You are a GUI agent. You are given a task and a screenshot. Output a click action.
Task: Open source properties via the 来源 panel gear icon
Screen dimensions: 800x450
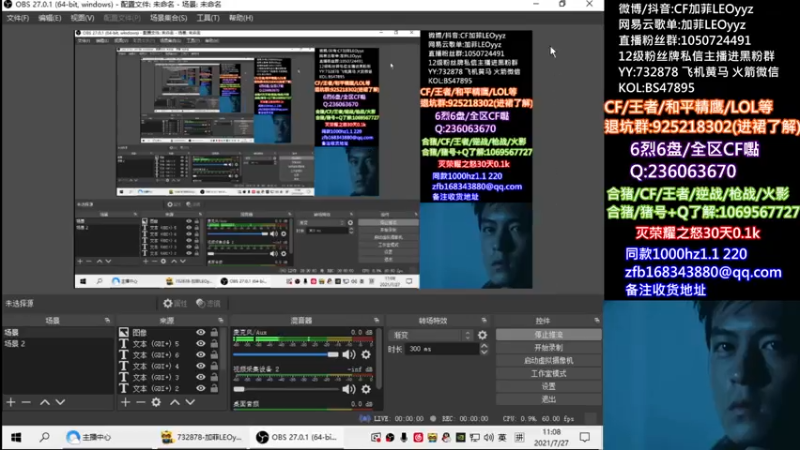pos(156,402)
